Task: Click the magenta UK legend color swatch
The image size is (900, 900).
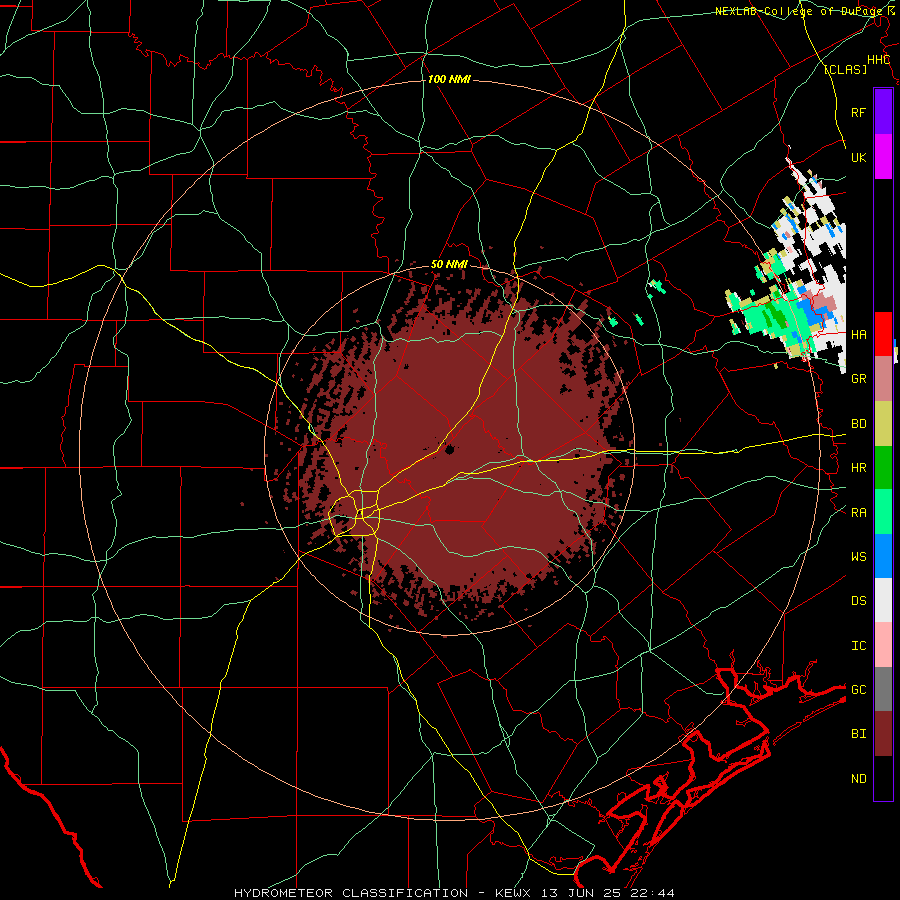Action: click(x=883, y=157)
